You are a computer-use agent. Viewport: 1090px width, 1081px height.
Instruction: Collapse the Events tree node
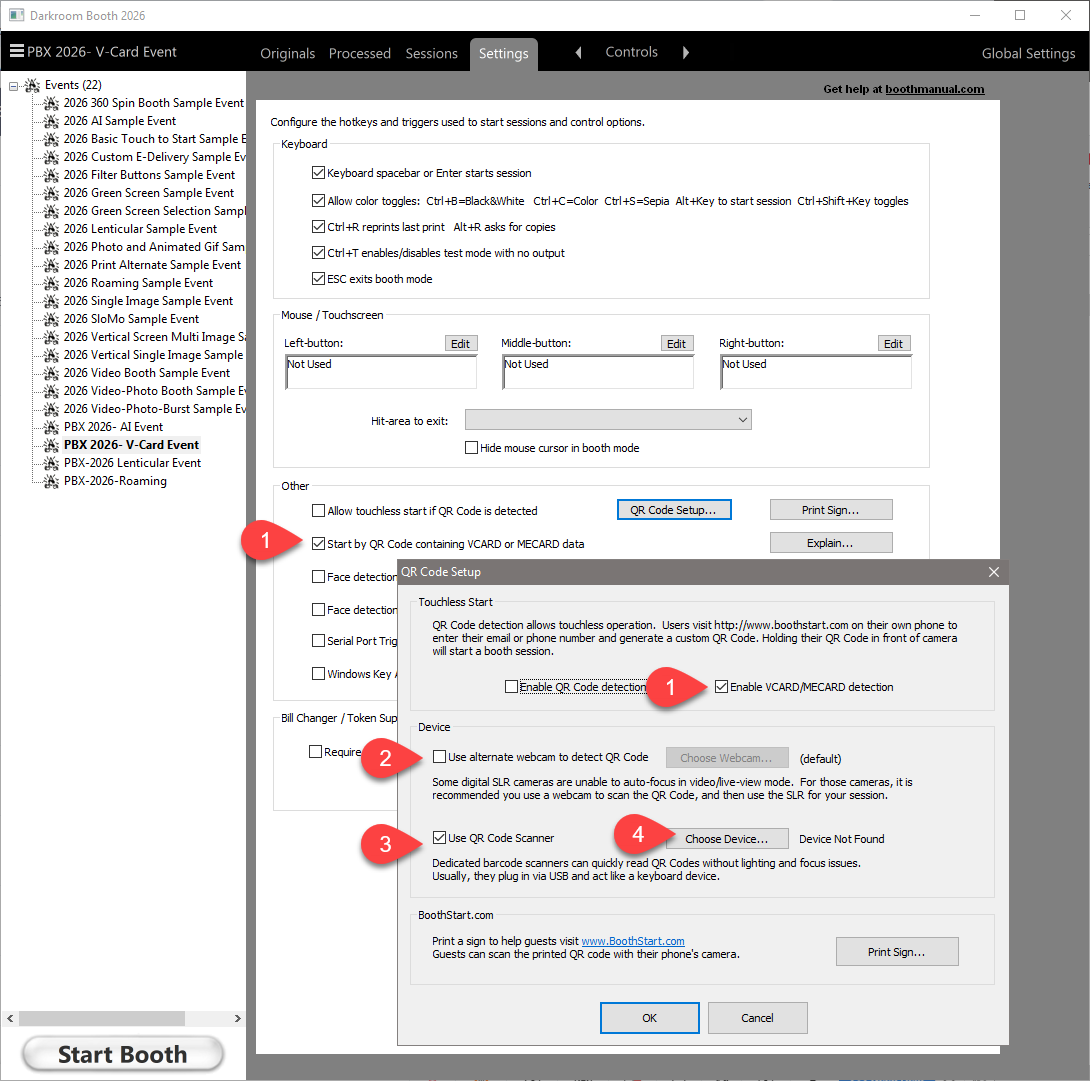pyautogui.click(x=13, y=86)
